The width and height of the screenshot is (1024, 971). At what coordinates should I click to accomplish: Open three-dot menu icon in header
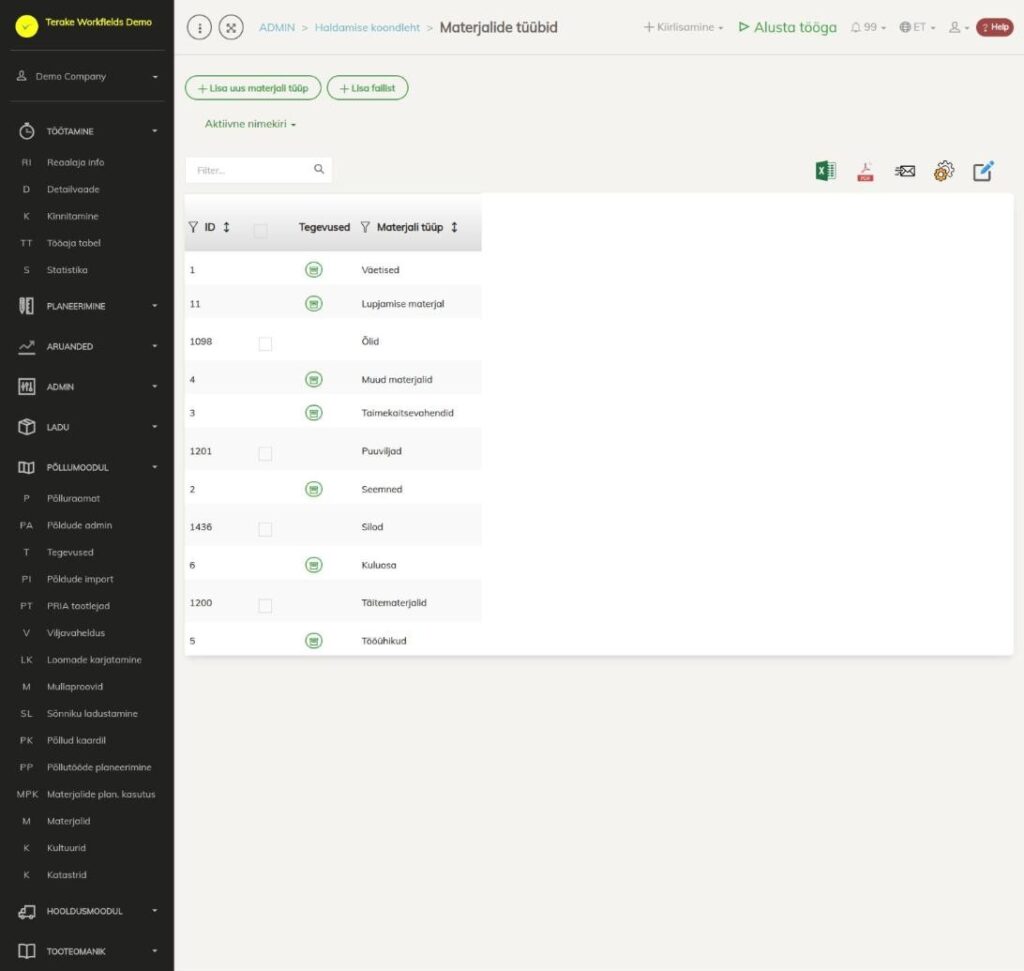click(x=200, y=27)
